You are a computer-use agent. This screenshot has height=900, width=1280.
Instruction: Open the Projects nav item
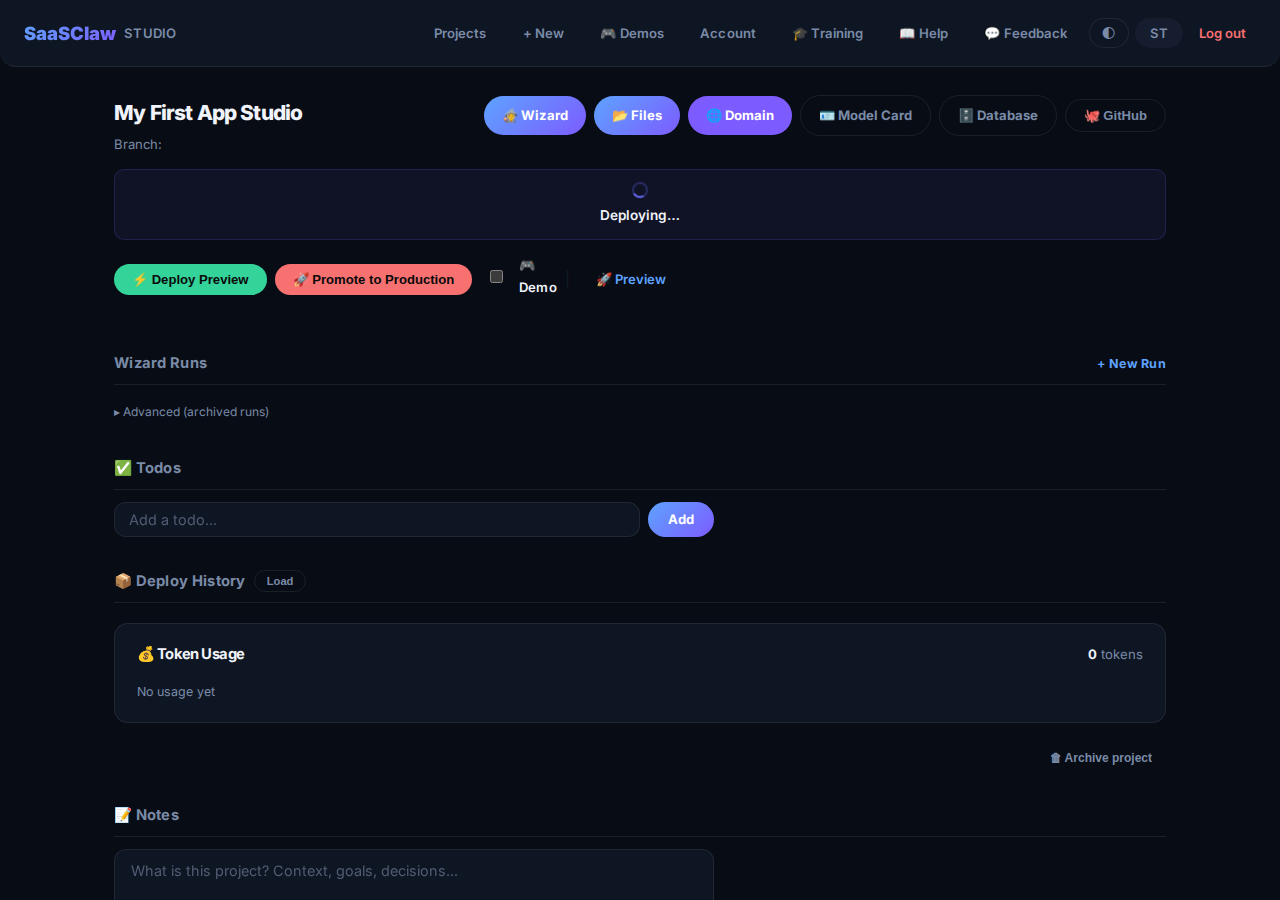tap(460, 33)
